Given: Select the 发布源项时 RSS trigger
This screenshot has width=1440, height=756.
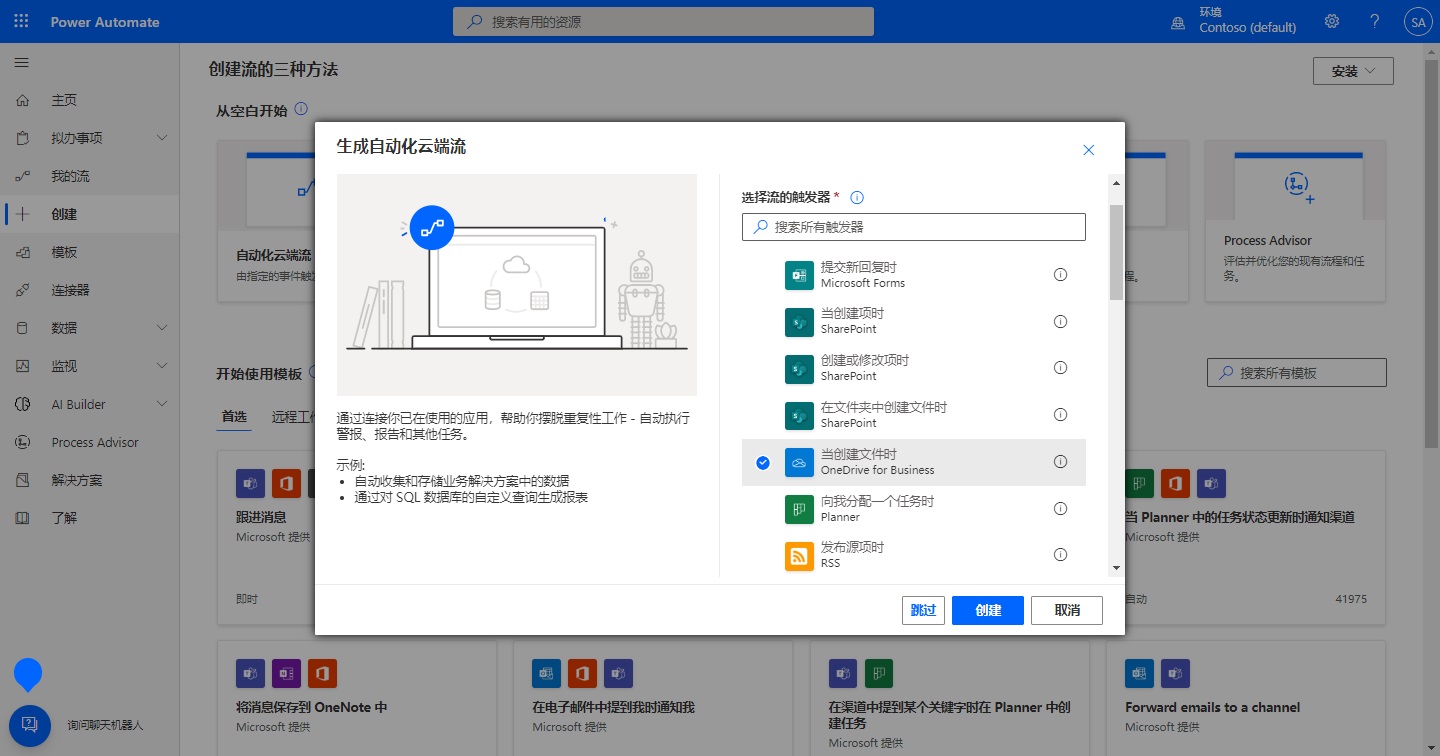Looking at the screenshot, I should pos(914,555).
